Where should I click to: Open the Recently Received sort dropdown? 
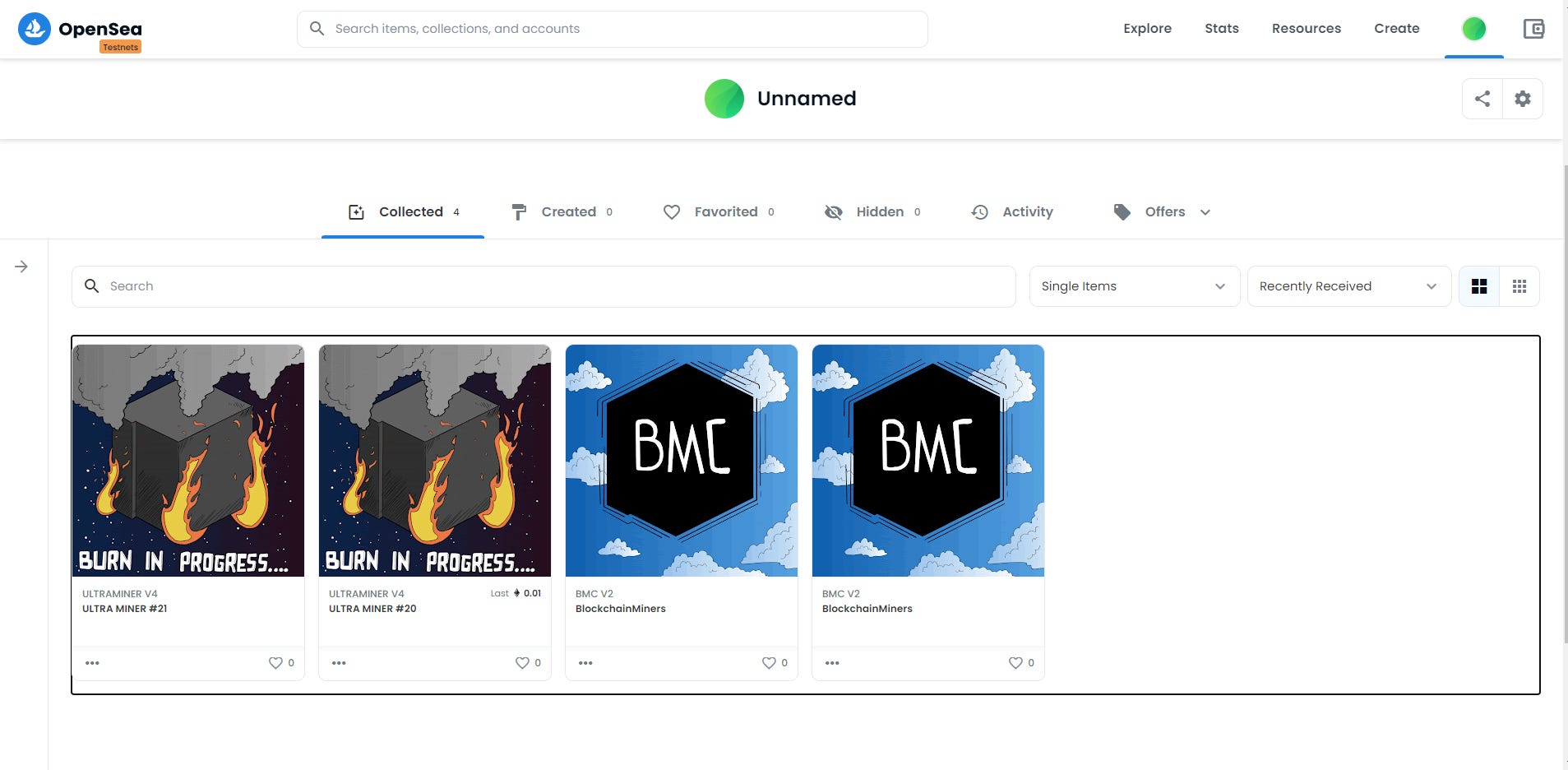click(x=1349, y=286)
